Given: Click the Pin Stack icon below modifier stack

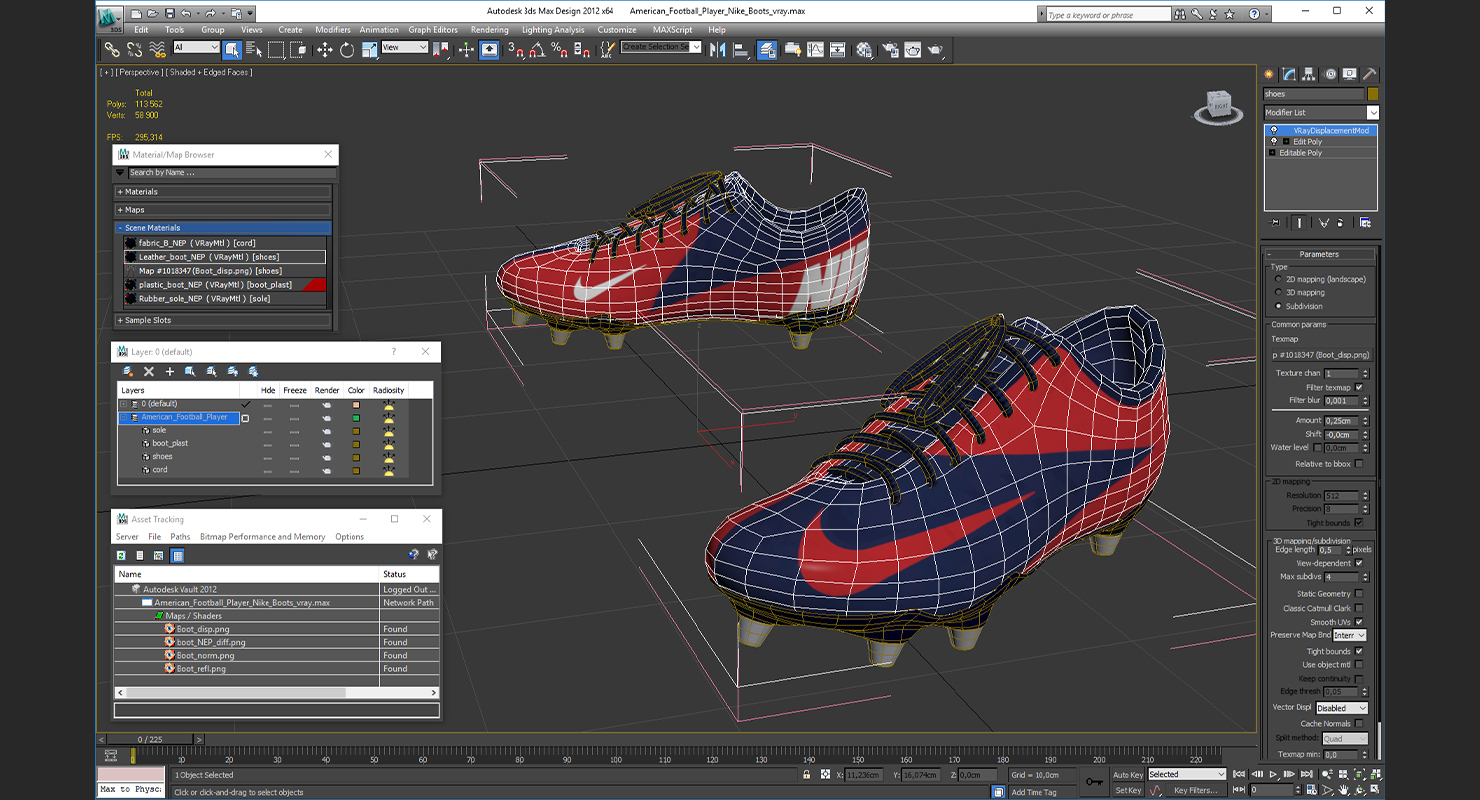Looking at the screenshot, I should pos(1274,223).
